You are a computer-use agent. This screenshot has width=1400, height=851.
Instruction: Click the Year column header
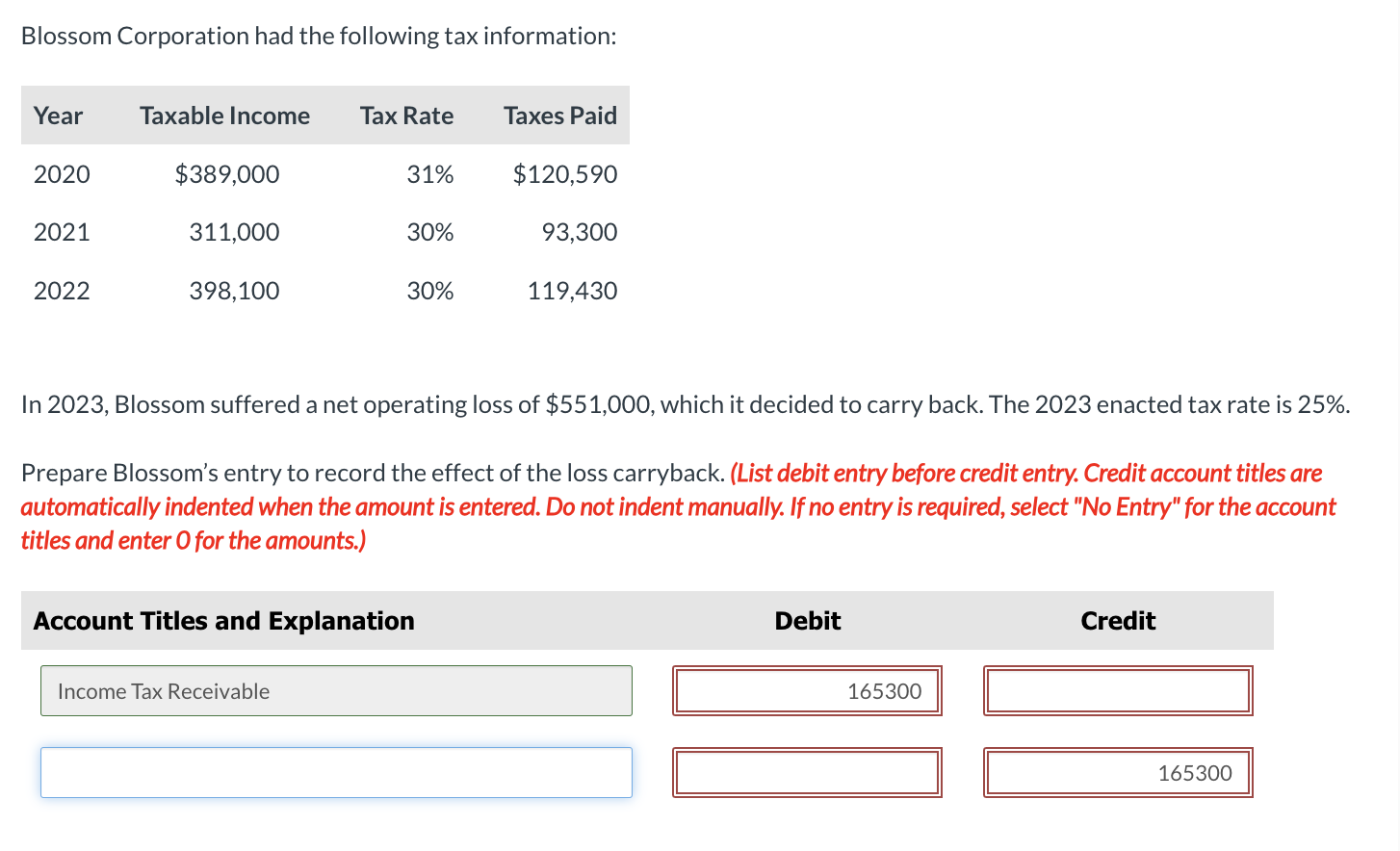(59, 115)
